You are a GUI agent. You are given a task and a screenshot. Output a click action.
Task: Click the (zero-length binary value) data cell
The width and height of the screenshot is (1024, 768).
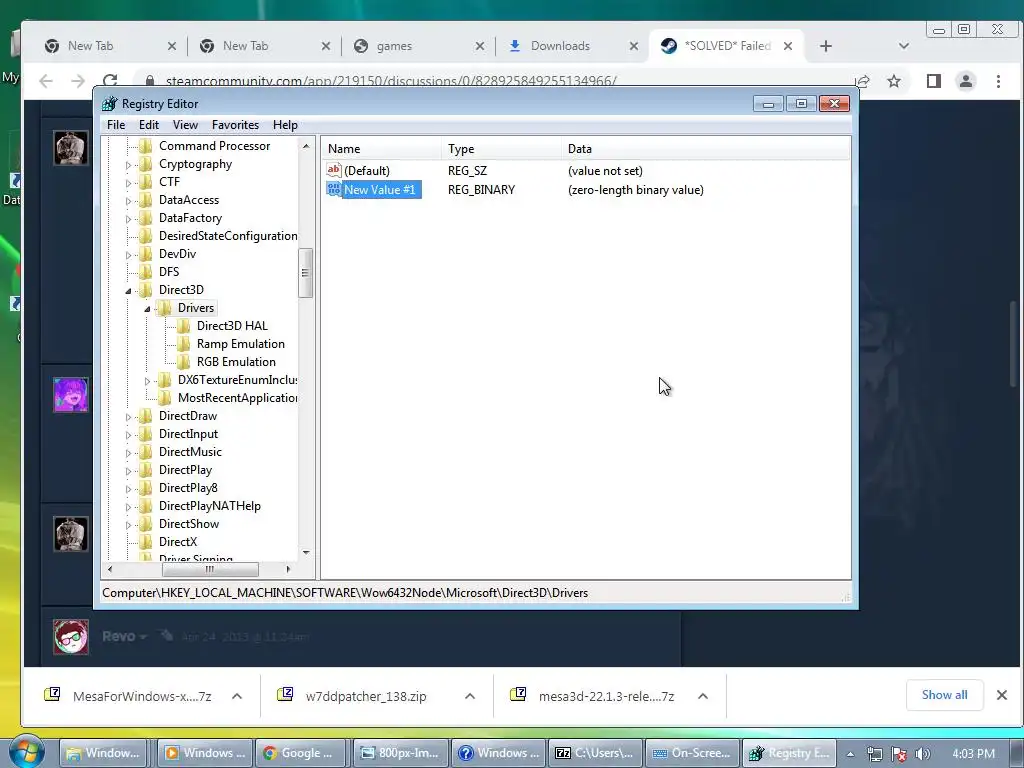point(635,189)
